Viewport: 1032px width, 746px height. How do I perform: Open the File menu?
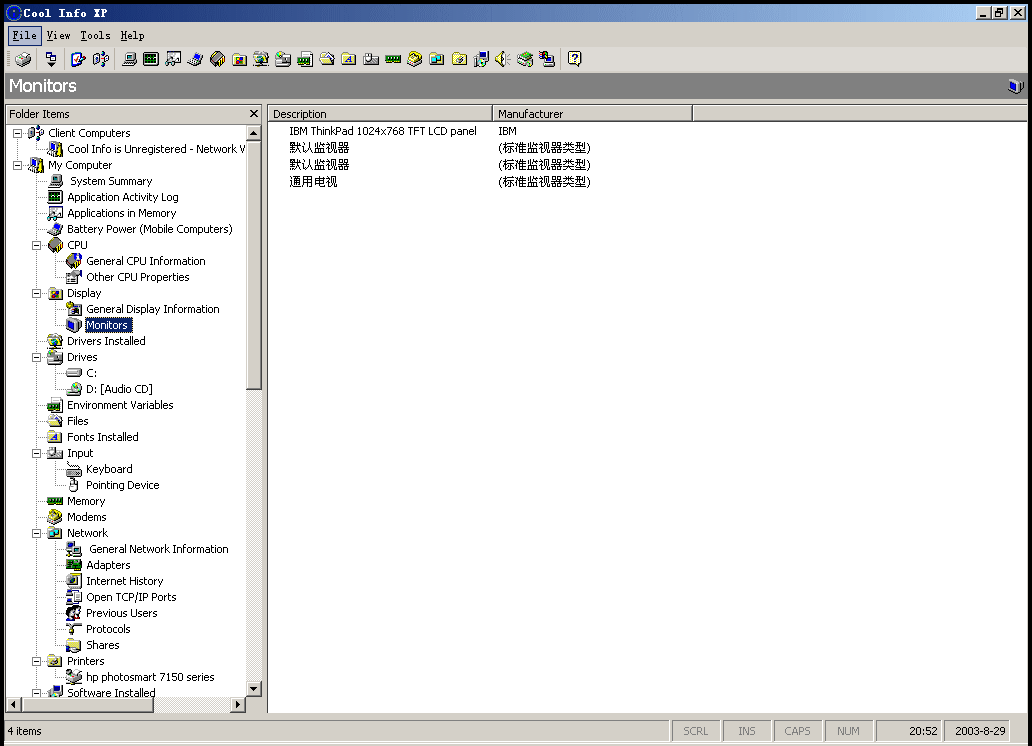pyautogui.click(x=24, y=36)
